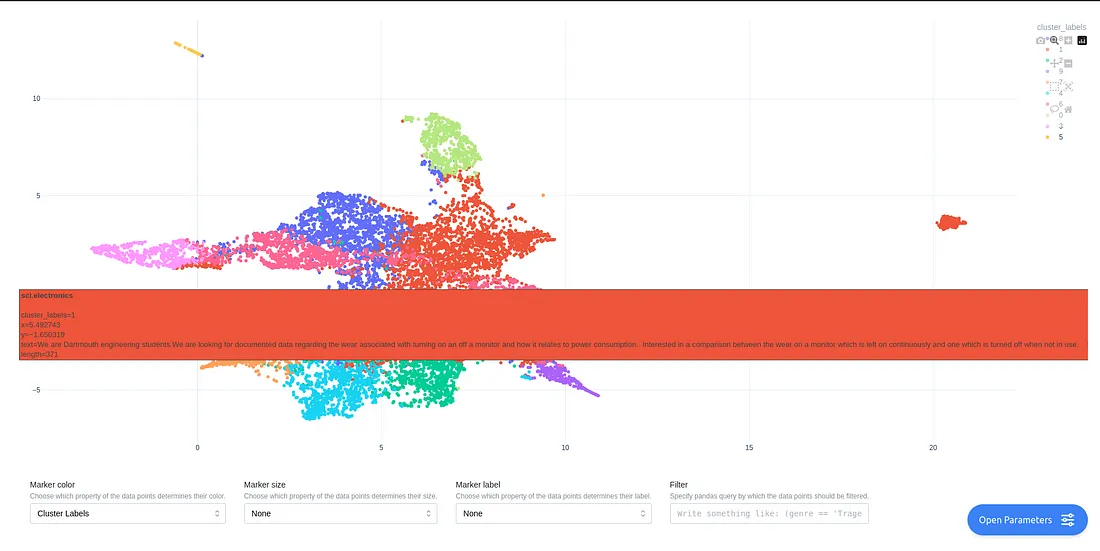Click the x-axis tick label 20
Viewport: 1100px width, 551px height.
point(933,448)
